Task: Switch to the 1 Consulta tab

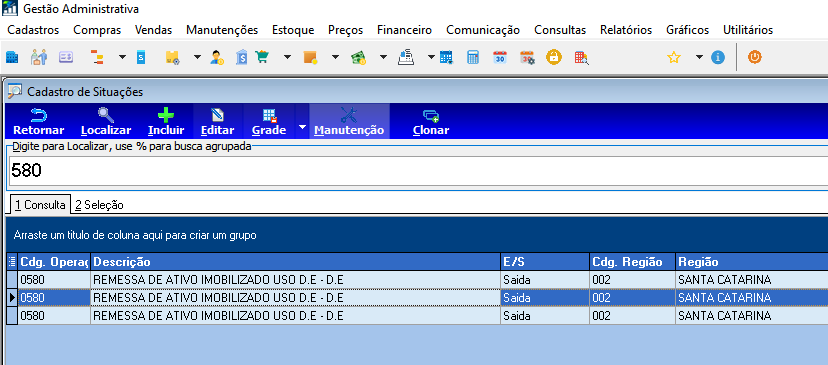Action: click(x=40, y=205)
